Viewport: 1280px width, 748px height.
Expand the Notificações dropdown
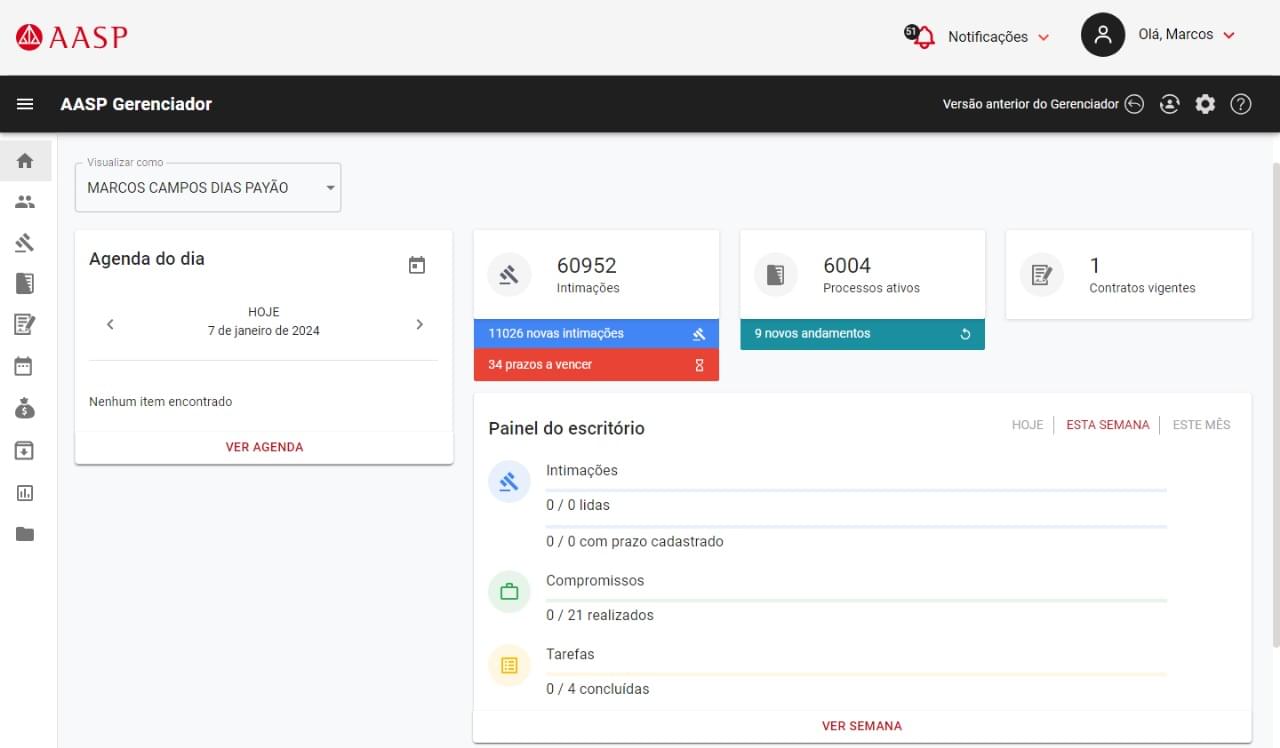click(999, 37)
